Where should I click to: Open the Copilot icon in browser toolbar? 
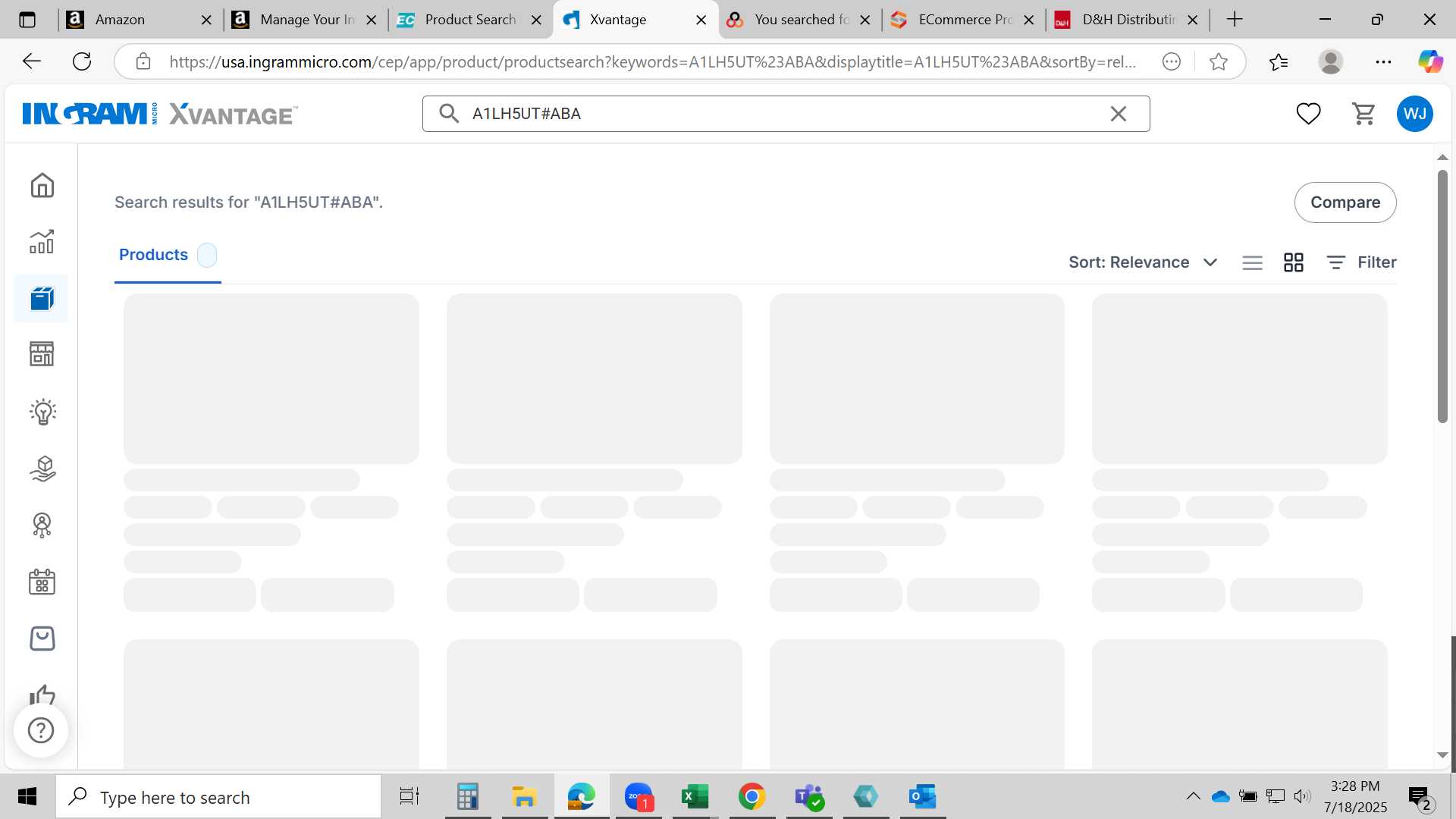coord(1430,61)
